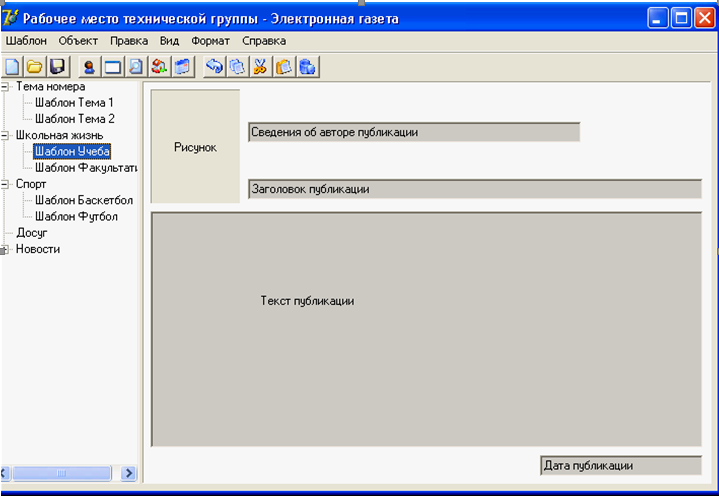Select the Шаблон Учеба tree item
The height and width of the screenshot is (496, 719).
coord(72,151)
